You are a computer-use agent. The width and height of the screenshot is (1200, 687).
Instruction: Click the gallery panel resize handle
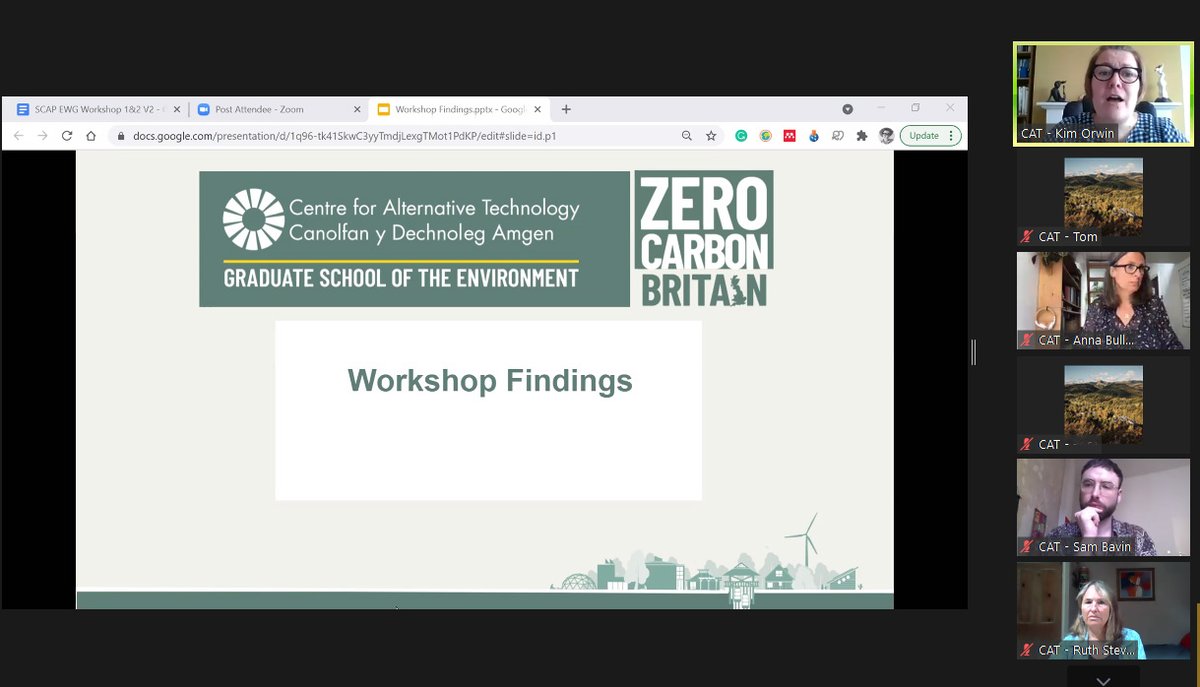(x=973, y=352)
